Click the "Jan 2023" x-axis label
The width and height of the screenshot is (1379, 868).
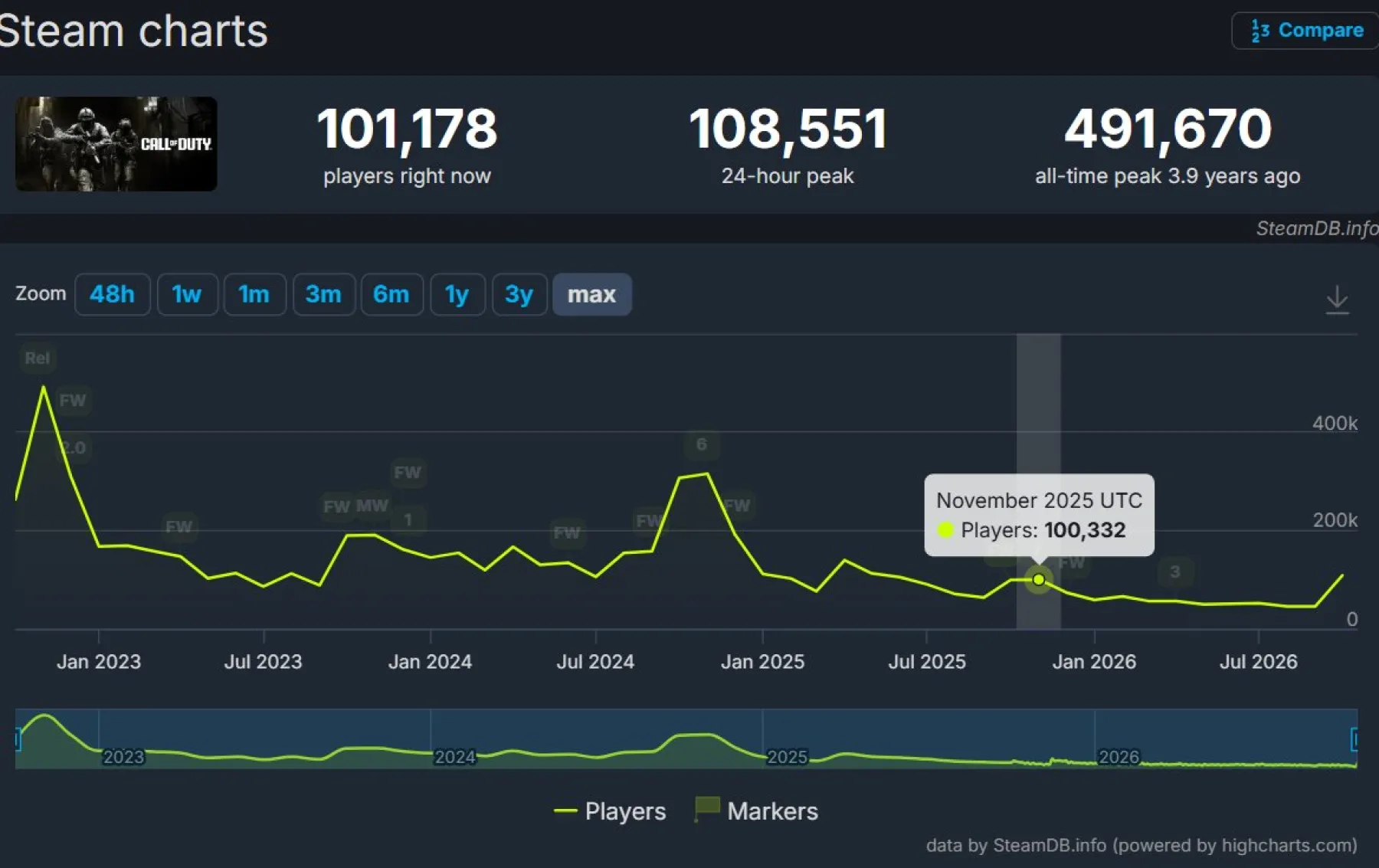pyautogui.click(x=99, y=662)
